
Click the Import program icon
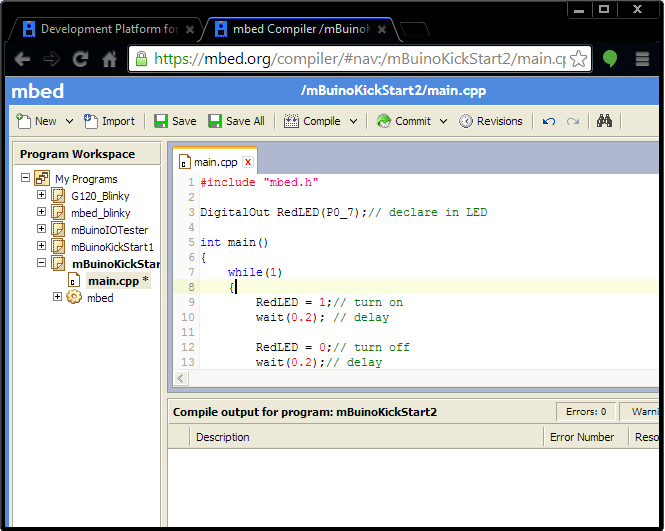tap(90, 121)
